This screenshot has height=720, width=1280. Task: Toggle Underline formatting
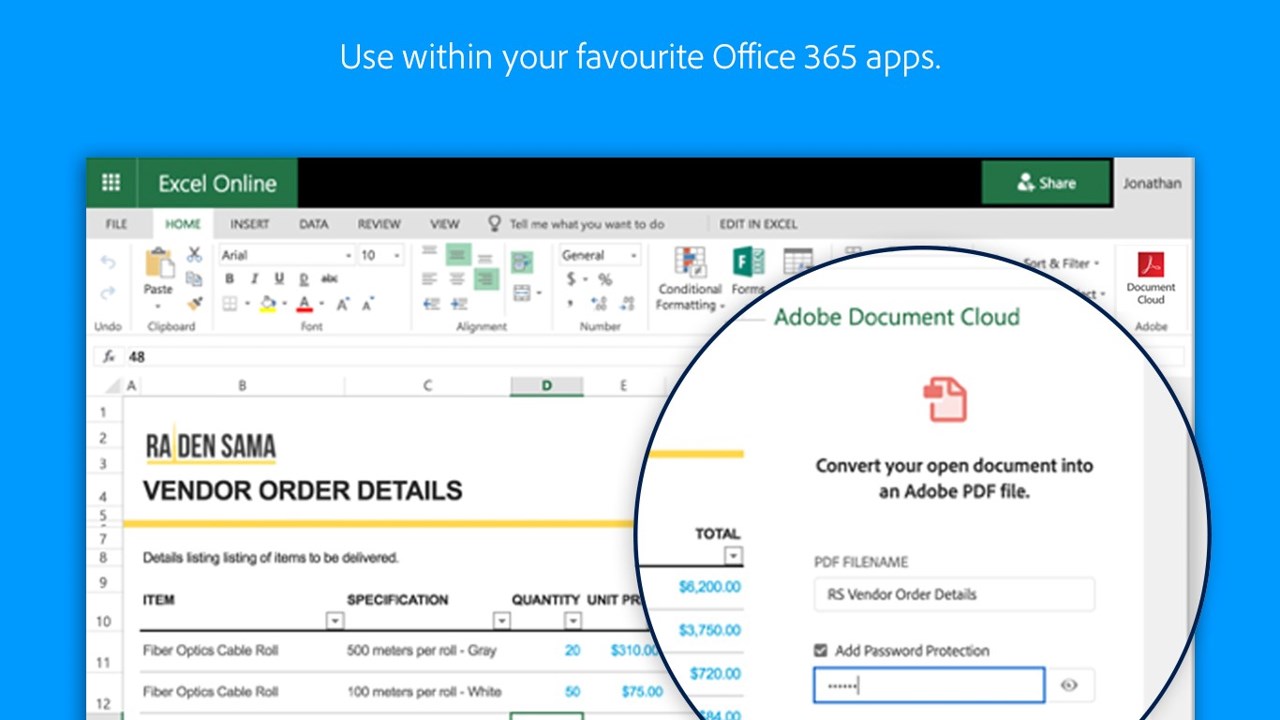pyautogui.click(x=279, y=279)
